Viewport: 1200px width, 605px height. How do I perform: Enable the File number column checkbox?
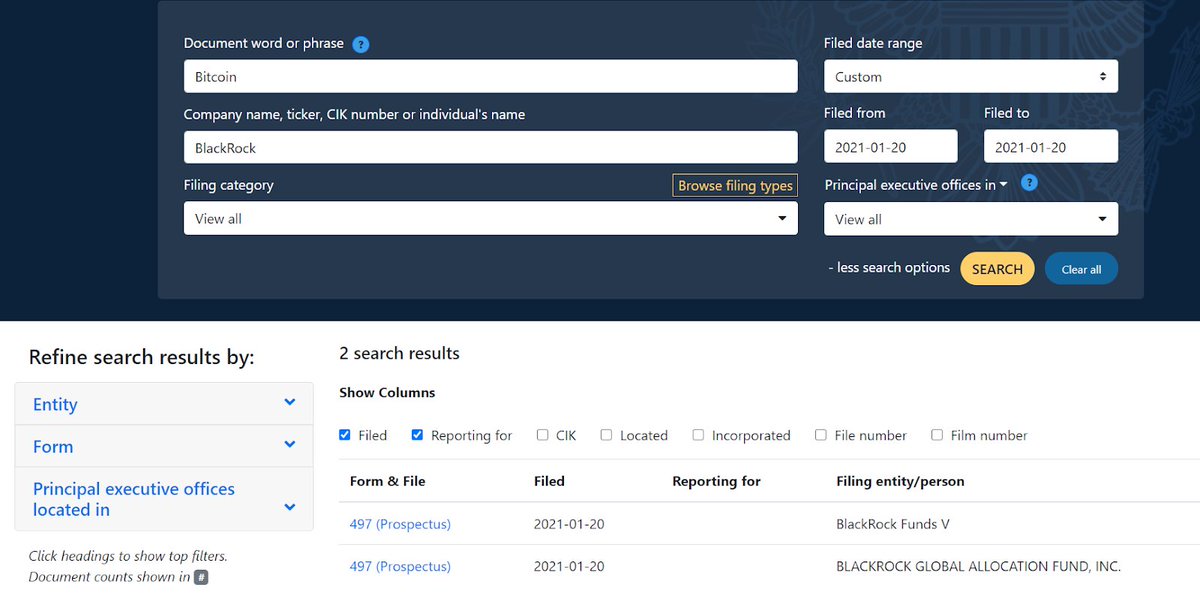click(821, 435)
